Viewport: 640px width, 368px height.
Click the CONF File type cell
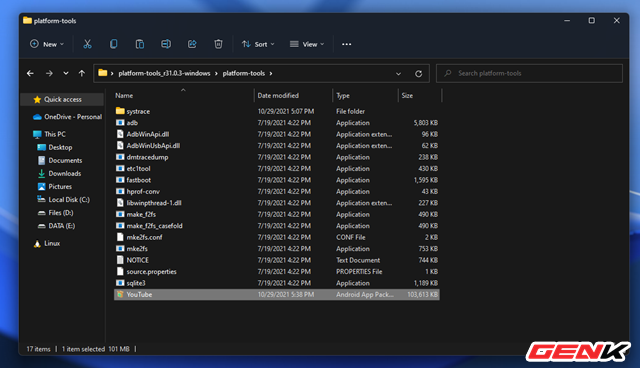click(x=351, y=237)
